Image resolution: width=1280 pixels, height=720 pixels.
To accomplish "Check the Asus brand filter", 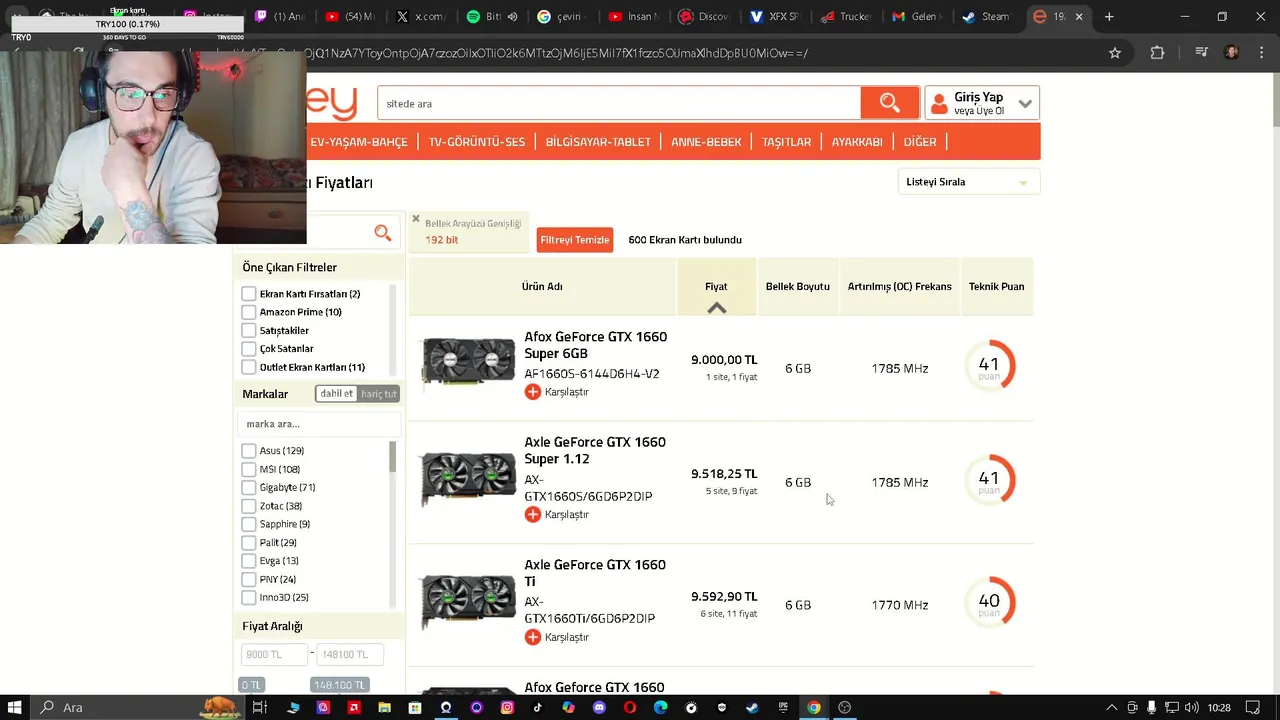I will pos(249,451).
